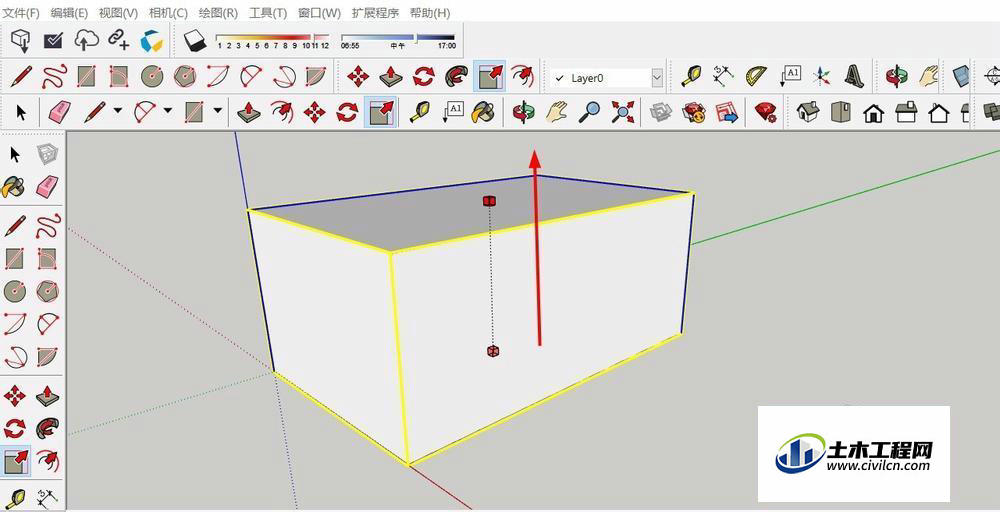
Task: Open the 相机(C) menu
Action: [x=168, y=12]
